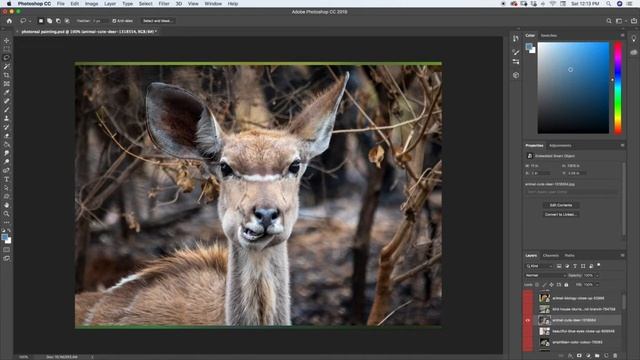
Task: Open the Properties panel flyout menu
Action: 622,145
